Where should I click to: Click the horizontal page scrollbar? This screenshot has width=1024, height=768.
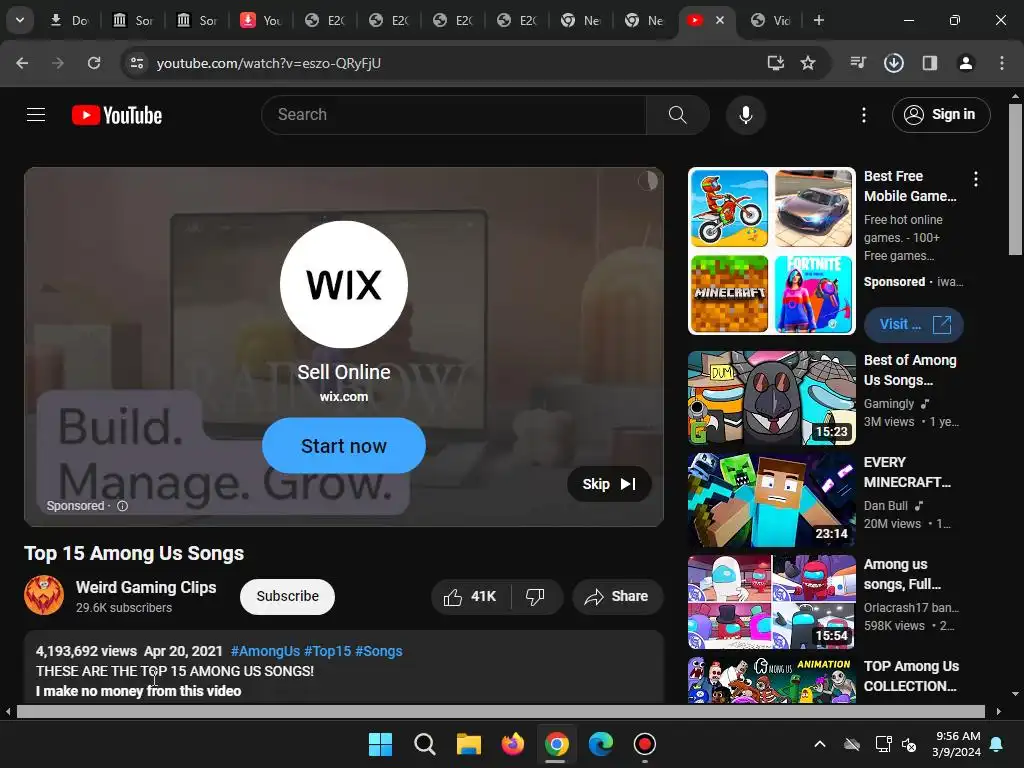tap(500, 711)
